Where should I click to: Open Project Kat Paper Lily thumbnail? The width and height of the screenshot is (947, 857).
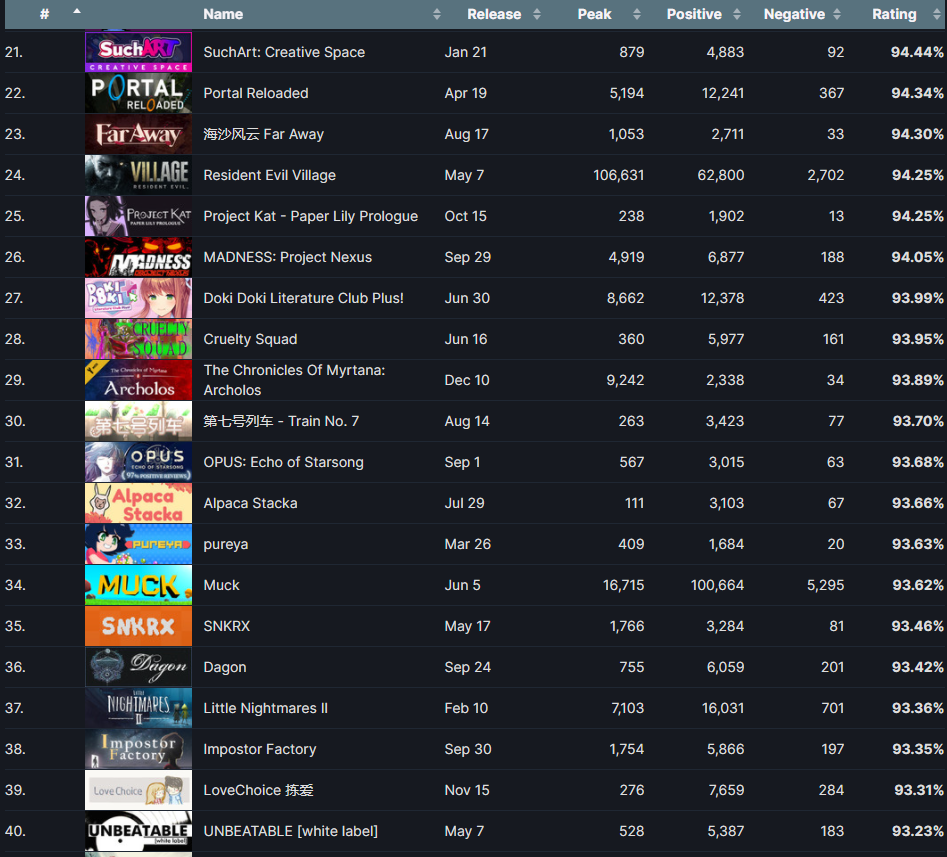138,216
